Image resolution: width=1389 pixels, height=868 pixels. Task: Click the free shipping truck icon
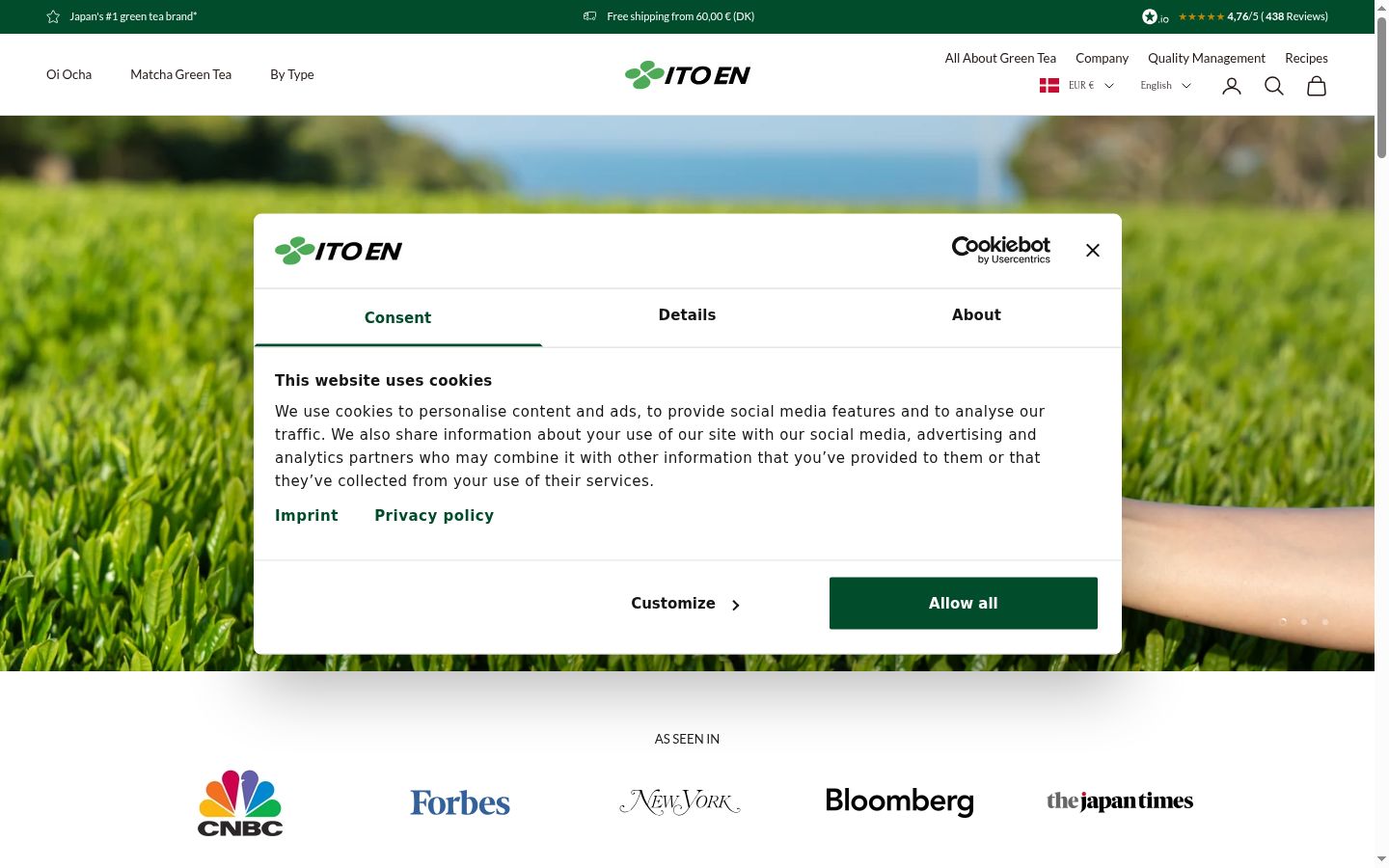coord(589,16)
